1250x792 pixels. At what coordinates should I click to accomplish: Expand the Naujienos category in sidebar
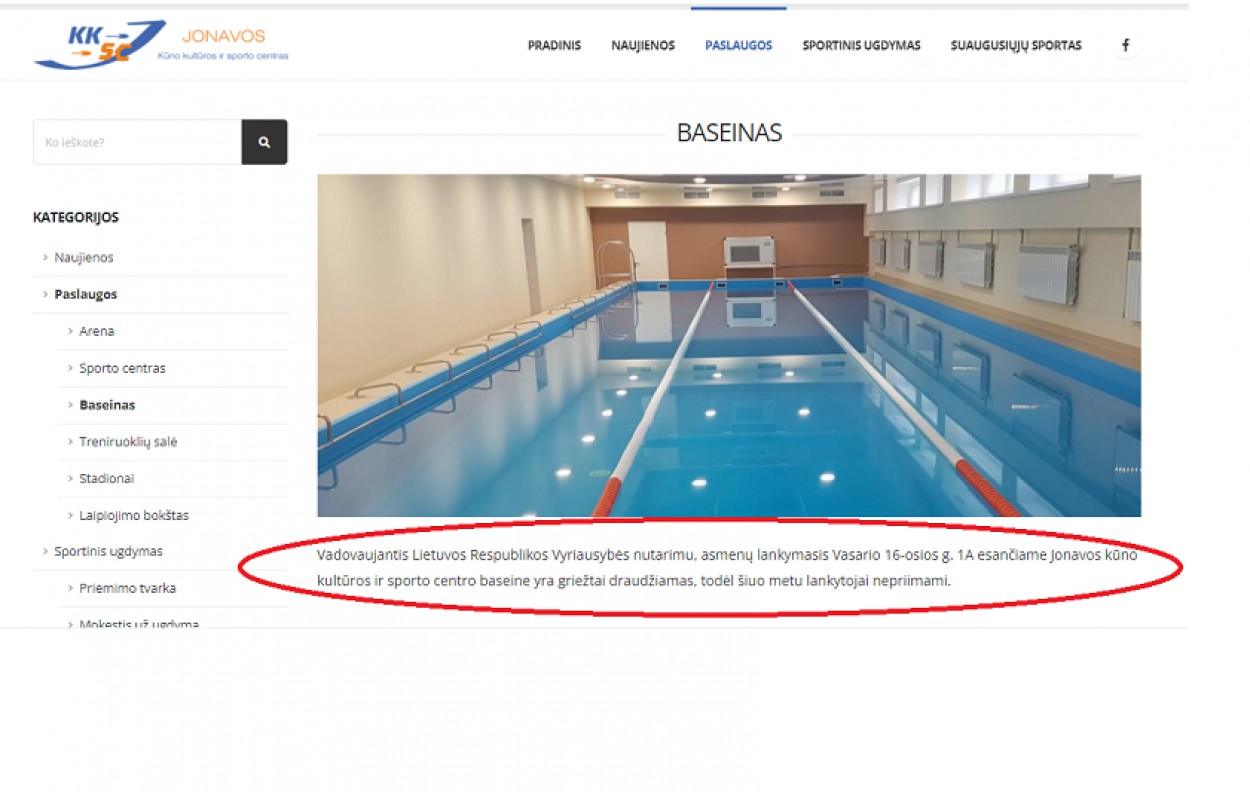(x=84, y=257)
